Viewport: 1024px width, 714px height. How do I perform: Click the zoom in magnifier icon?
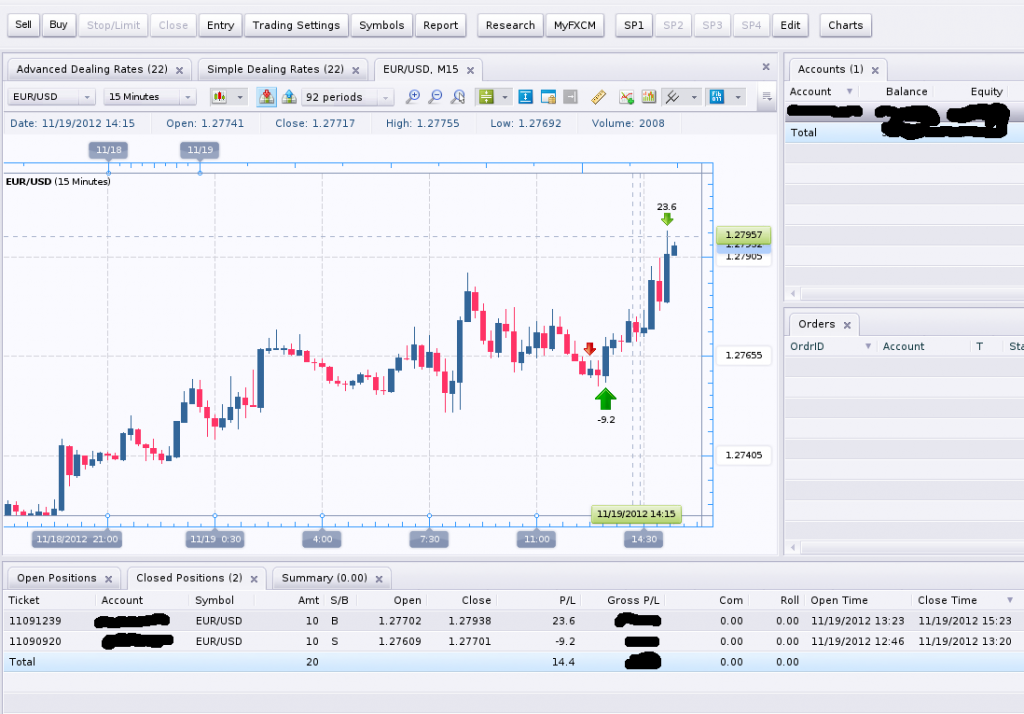(x=413, y=97)
